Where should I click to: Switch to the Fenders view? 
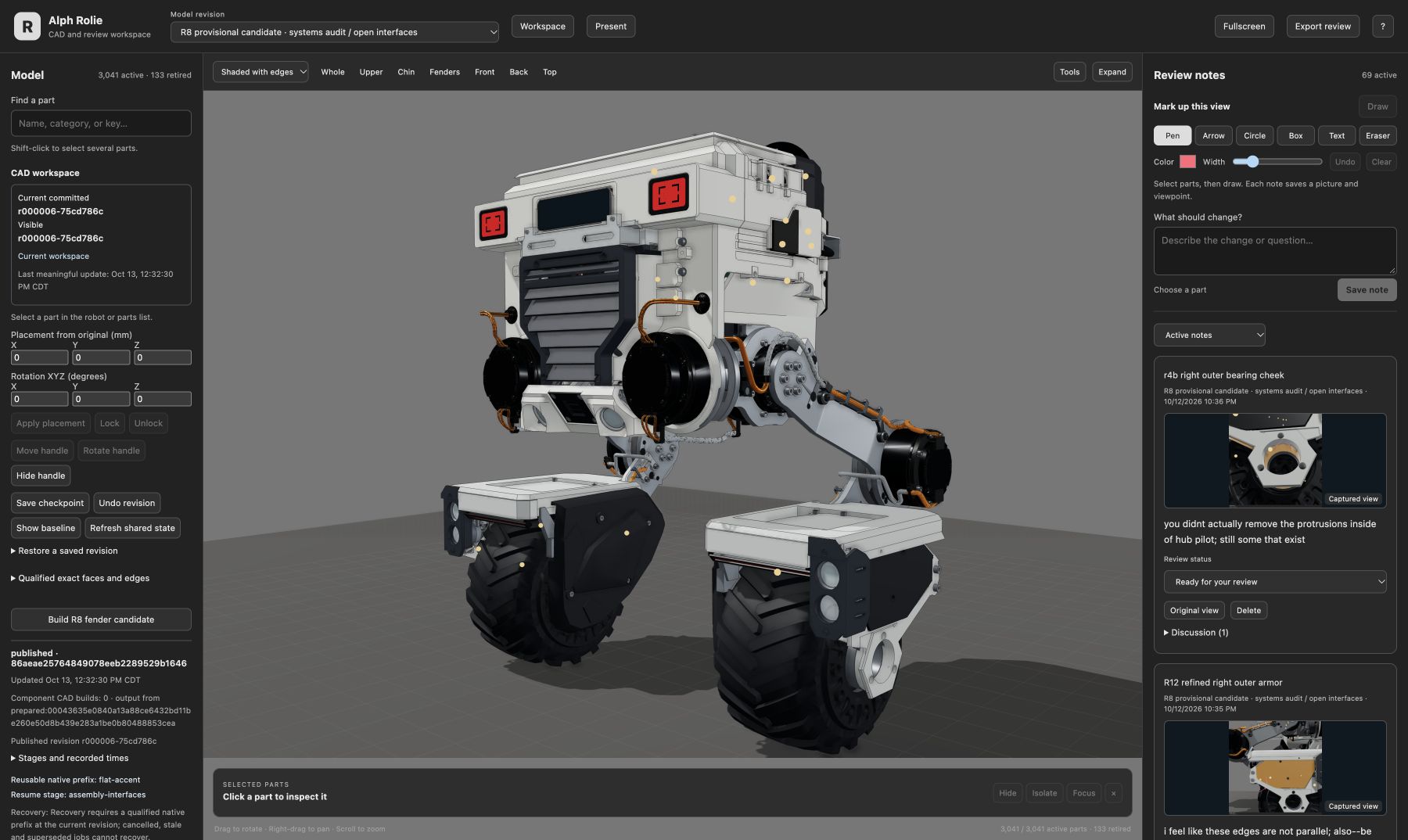444,72
